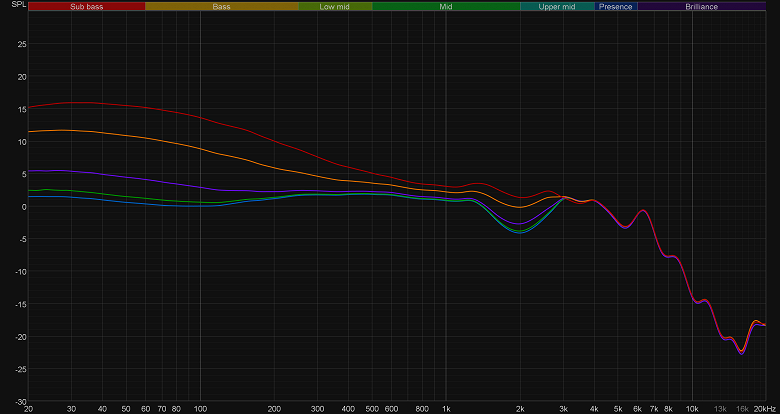The width and height of the screenshot is (780, 414).
Task: Select the 50 Hz frequency label
Action: pyautogui.click(x=126, y=409)
